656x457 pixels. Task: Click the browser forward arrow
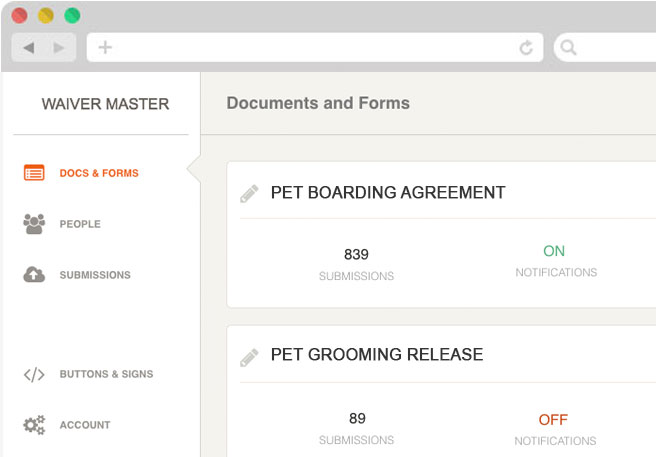[60, 47]
